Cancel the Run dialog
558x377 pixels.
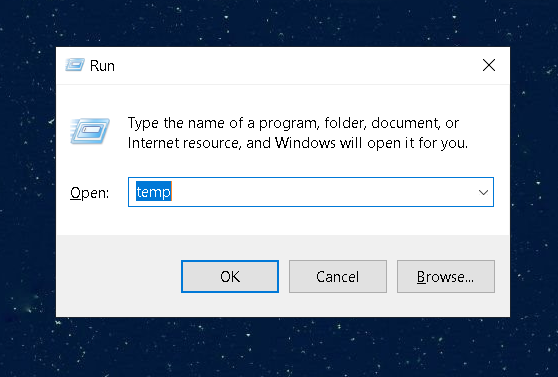(338, 277)
